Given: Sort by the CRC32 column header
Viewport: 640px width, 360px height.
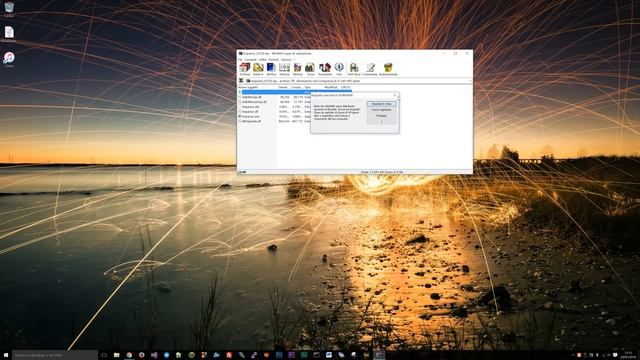Looking at the screenshot, I should (x=346, y=87).
